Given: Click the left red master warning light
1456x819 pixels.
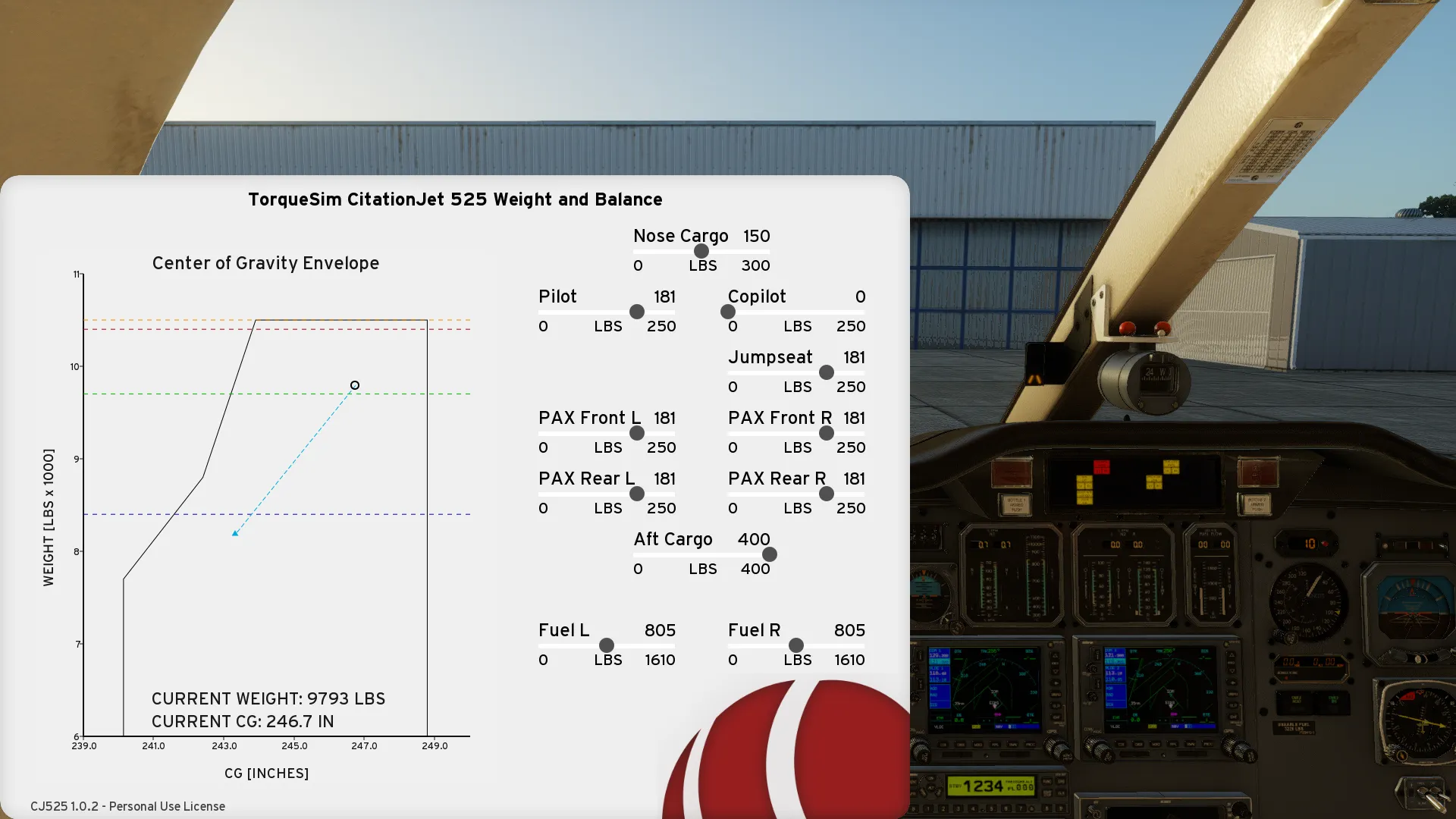Looking at the screenshot, I should click(x=1011, y=472).
